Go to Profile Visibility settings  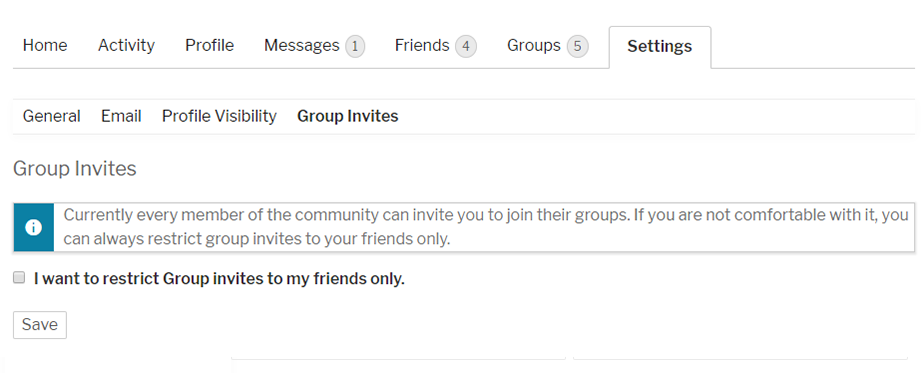coord(219,116)
